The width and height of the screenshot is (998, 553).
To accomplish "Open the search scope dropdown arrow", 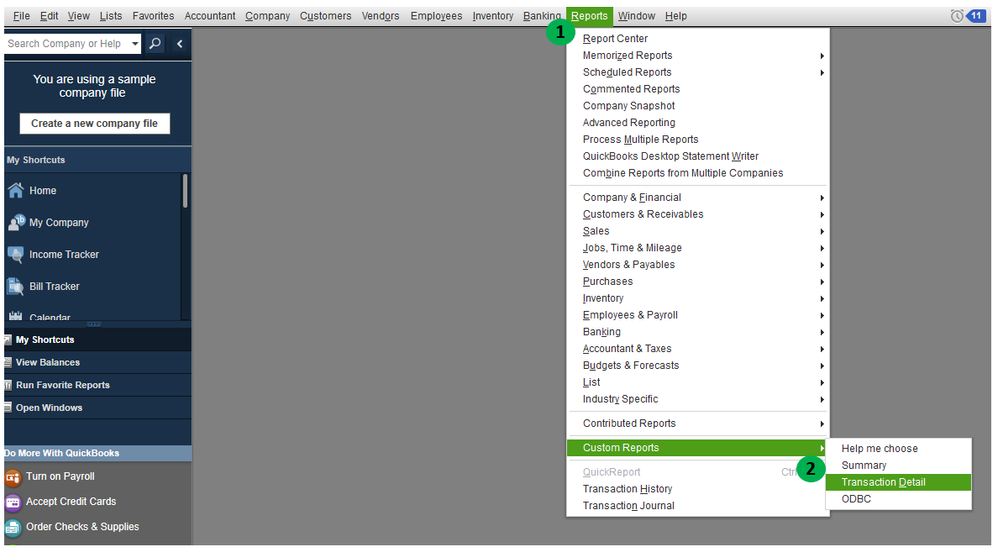I will 135,43.
